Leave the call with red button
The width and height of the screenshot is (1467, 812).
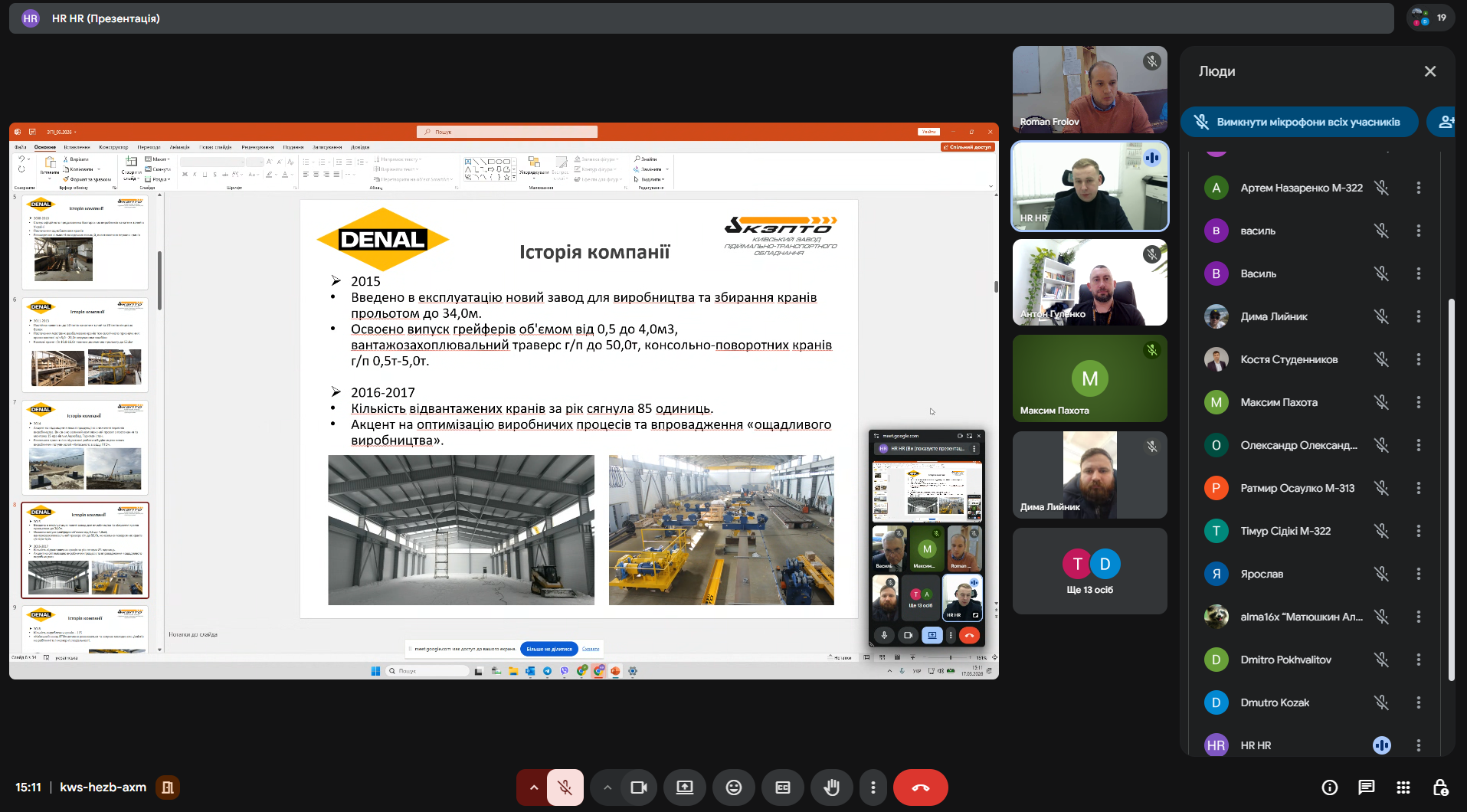click(920, 787)
